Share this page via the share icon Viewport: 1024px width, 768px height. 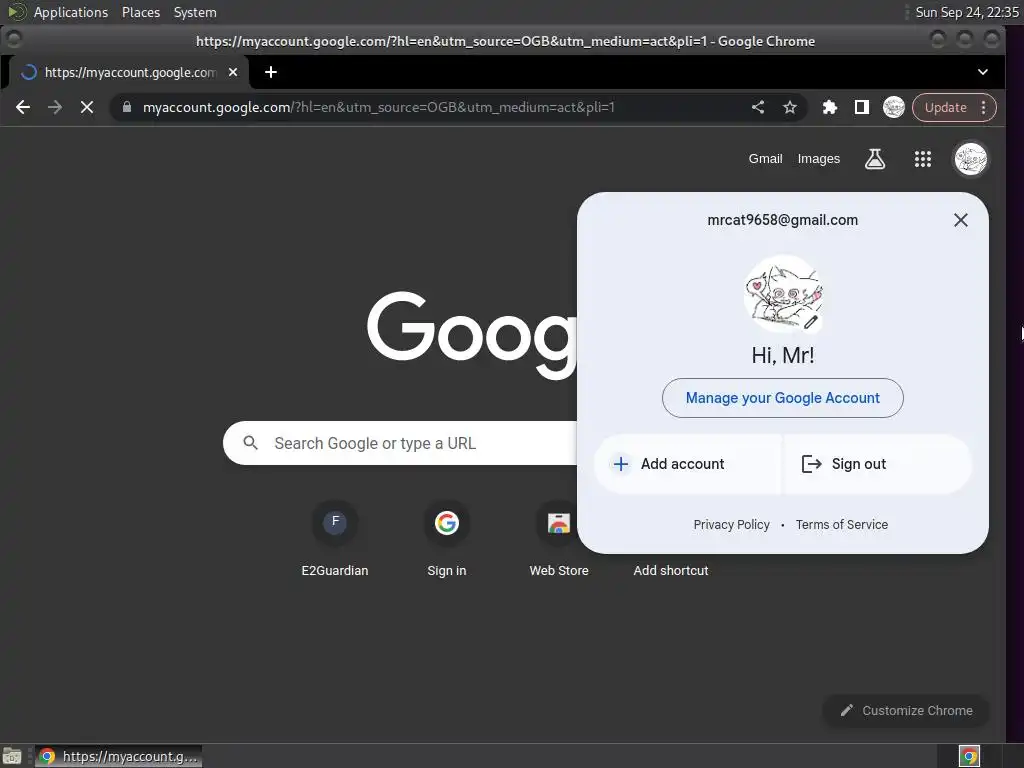tap(758, 107)
